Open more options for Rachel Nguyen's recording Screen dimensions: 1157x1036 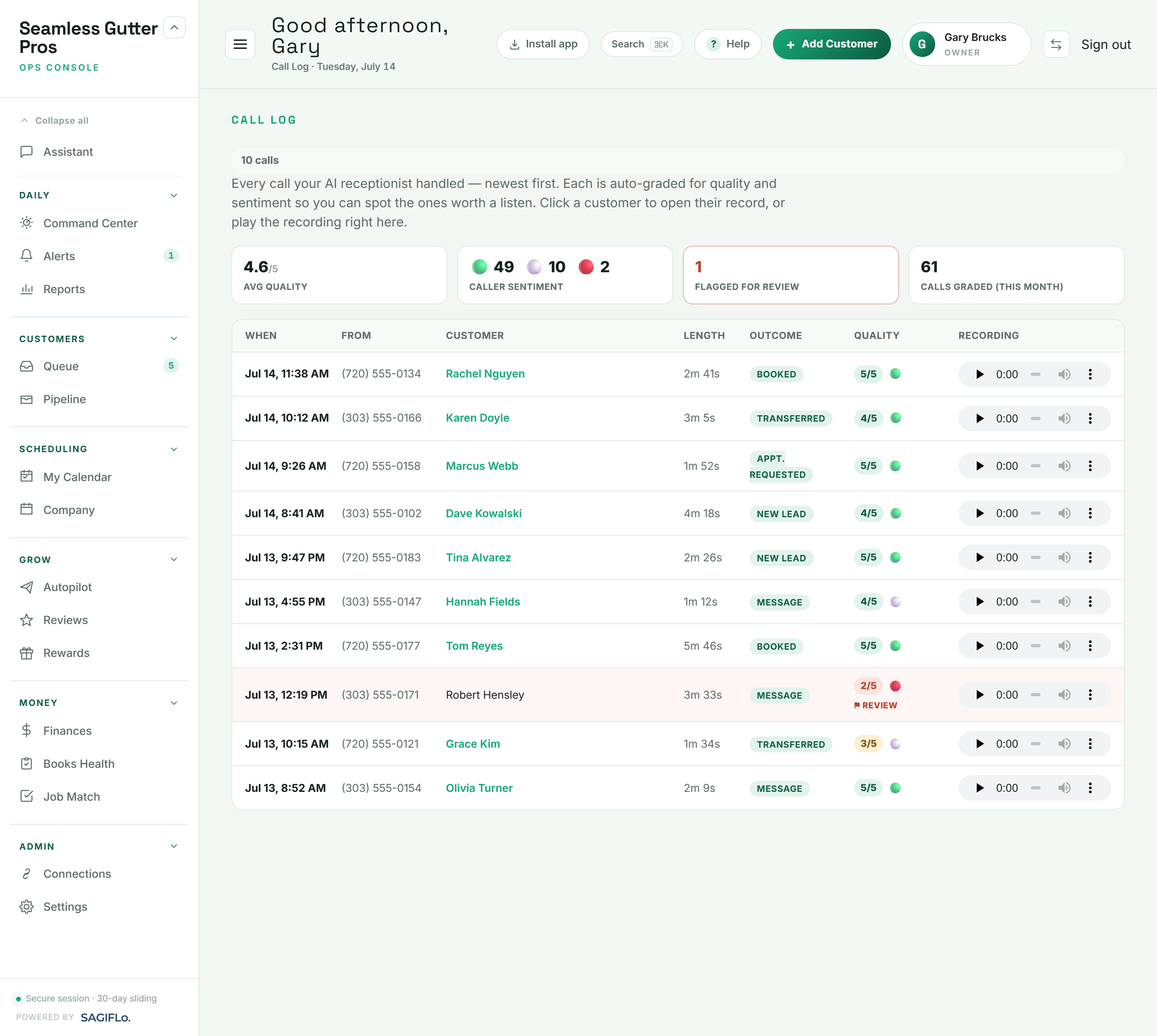click(1090, 375)
